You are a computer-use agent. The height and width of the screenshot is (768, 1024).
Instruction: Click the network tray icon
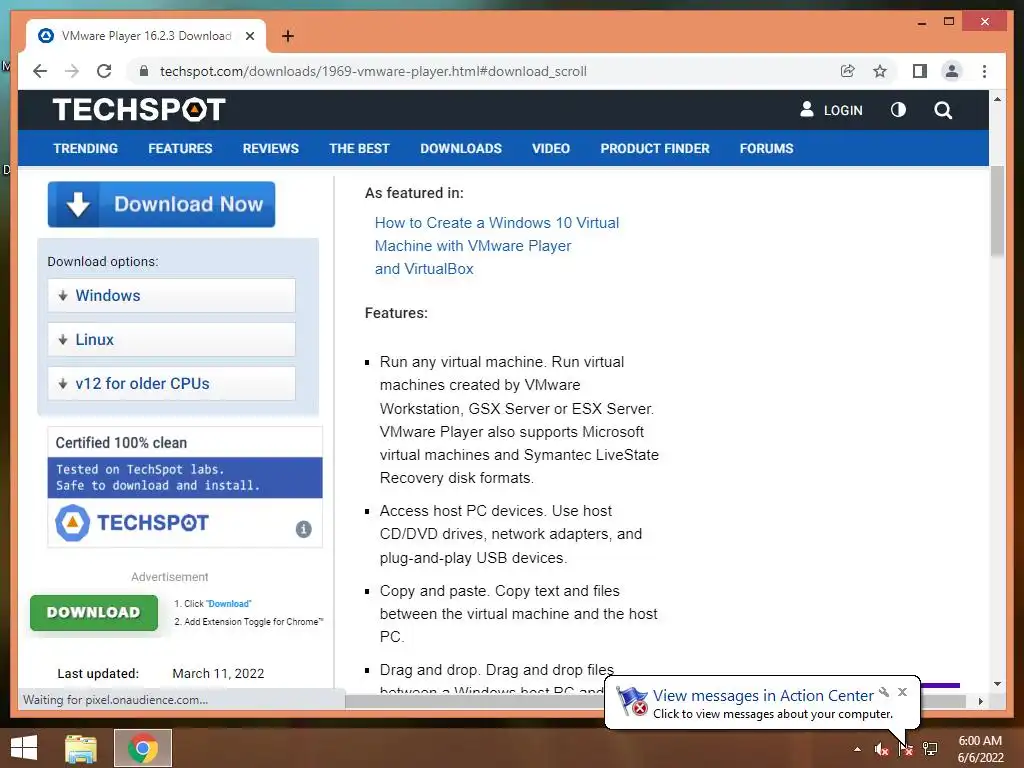pyautogui.click(x=930, y=749)
